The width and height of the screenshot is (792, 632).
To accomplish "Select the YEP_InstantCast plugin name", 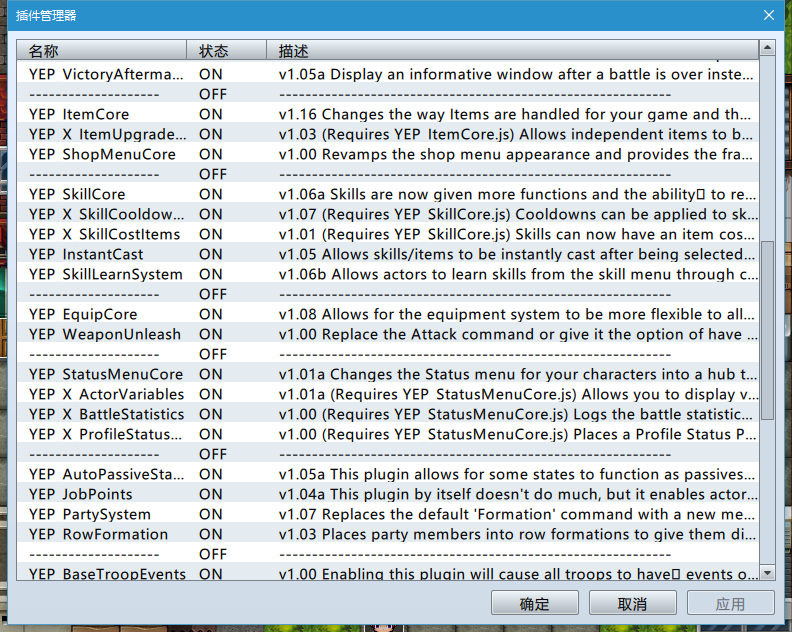I will pos(86,254).
